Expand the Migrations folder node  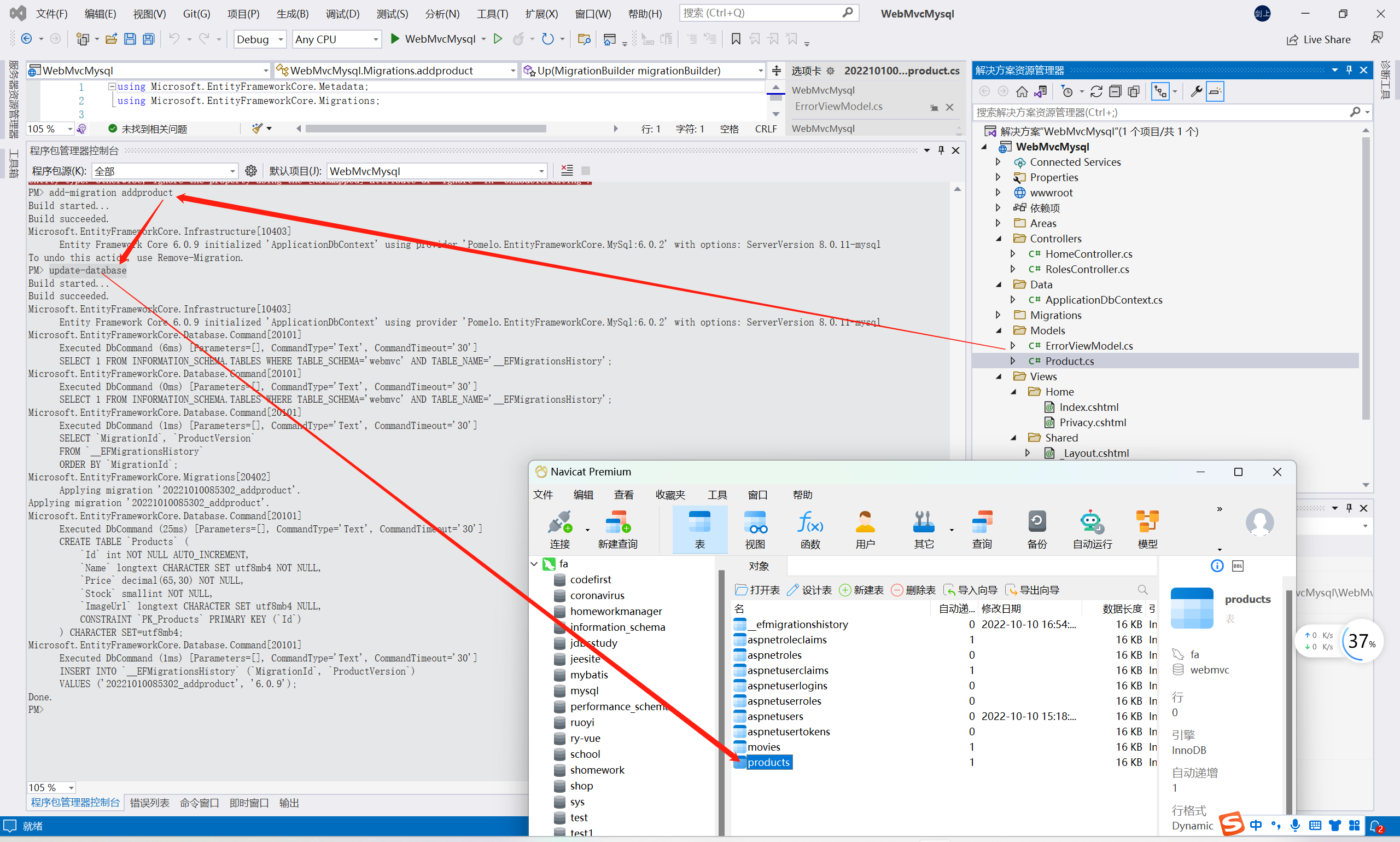pos(999,315)
